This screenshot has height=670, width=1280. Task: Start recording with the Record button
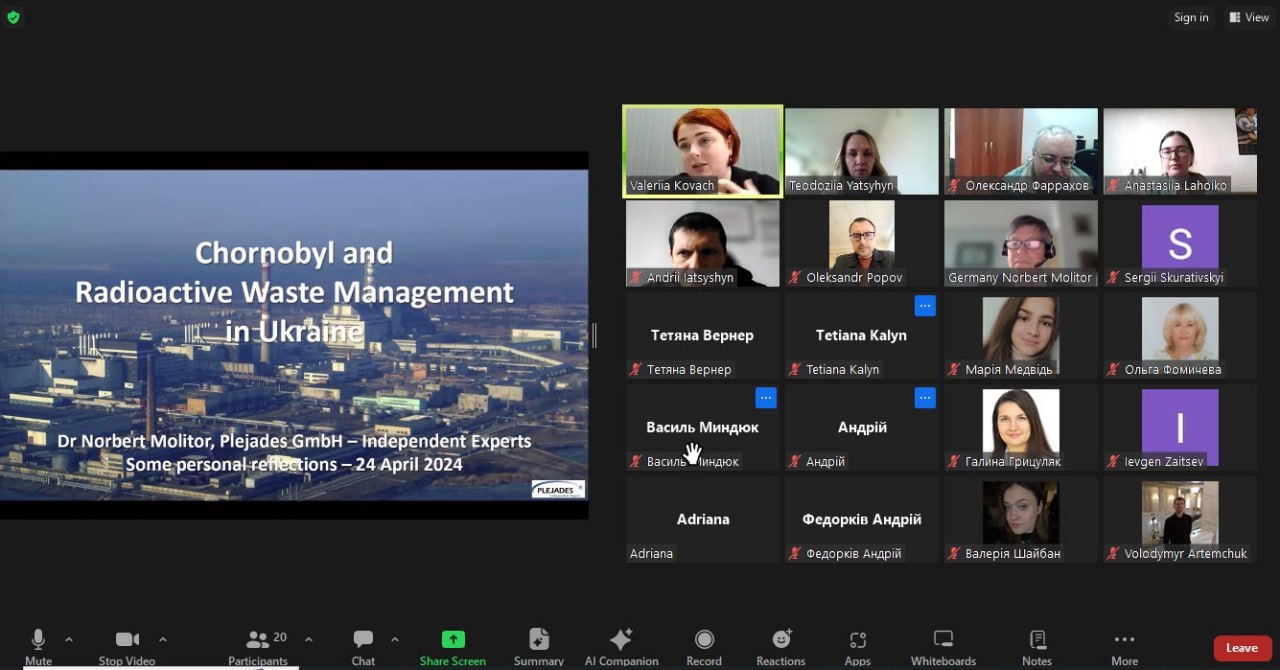pos(704,640)
